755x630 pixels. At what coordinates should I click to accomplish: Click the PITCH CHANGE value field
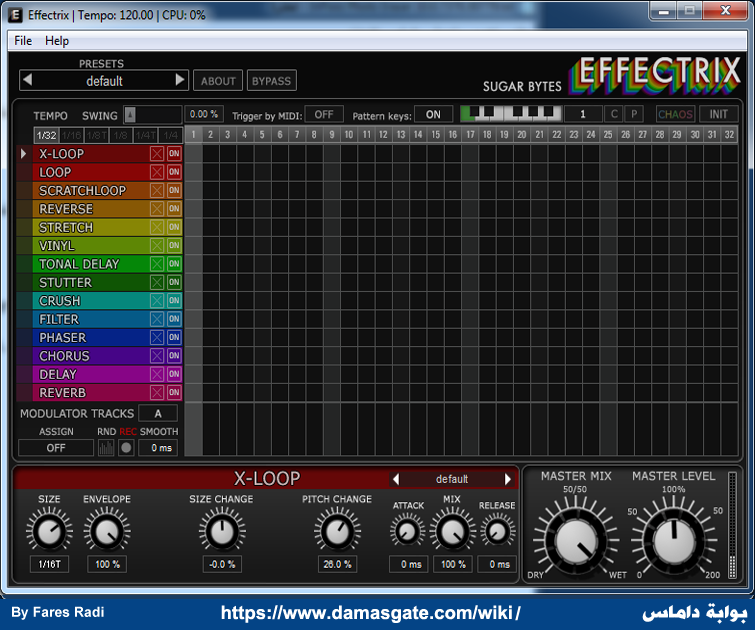(337, 564)
